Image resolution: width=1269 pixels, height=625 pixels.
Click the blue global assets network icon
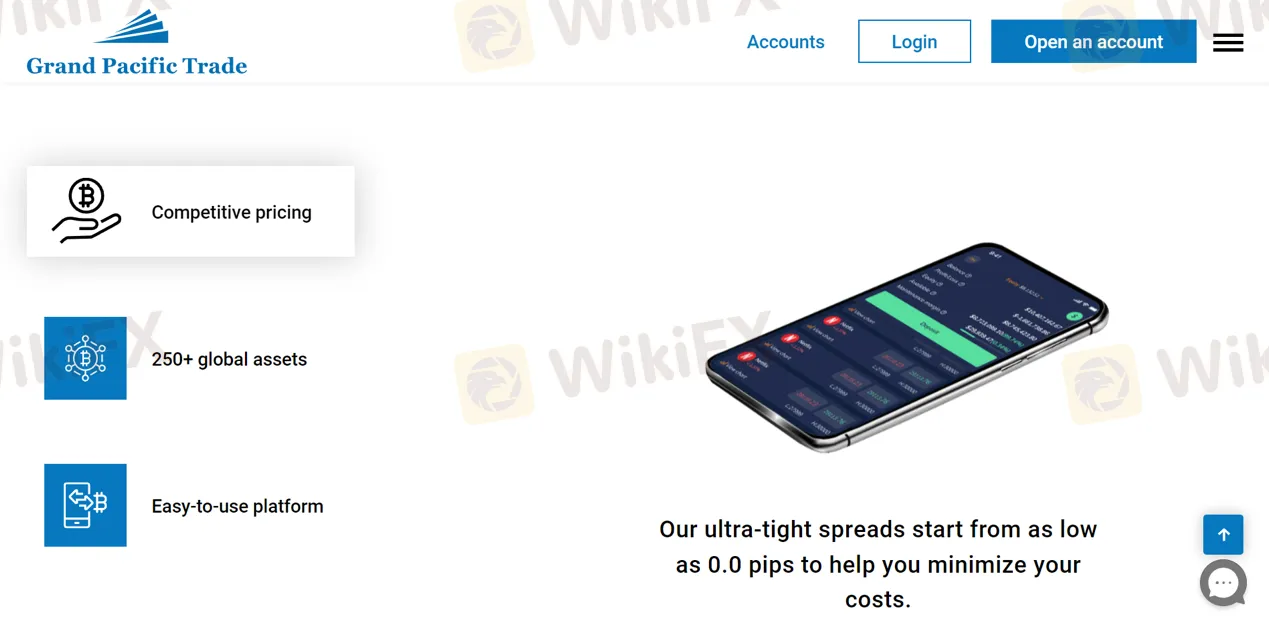tap(85, 358)
